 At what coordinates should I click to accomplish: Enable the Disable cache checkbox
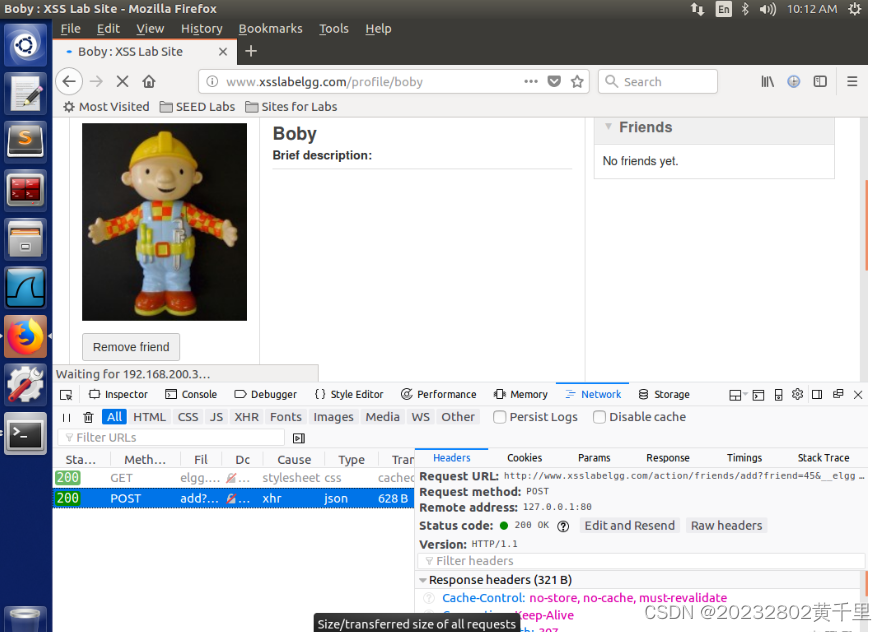pyautogui.click(x=599, y=417)
